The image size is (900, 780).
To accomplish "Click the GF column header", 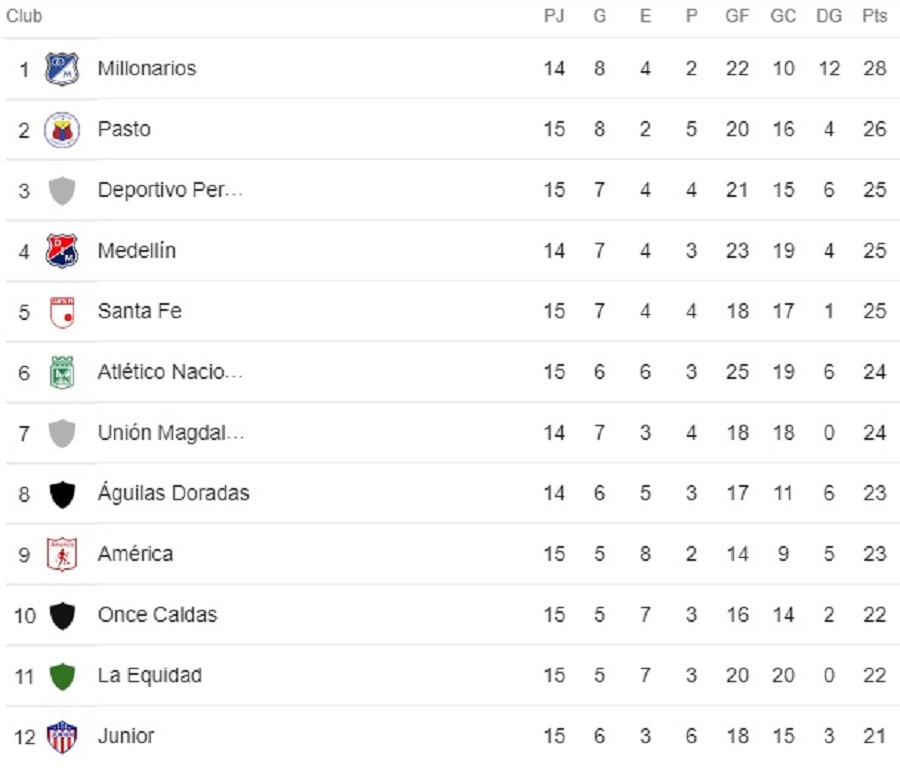I will (x=737, y=17).
